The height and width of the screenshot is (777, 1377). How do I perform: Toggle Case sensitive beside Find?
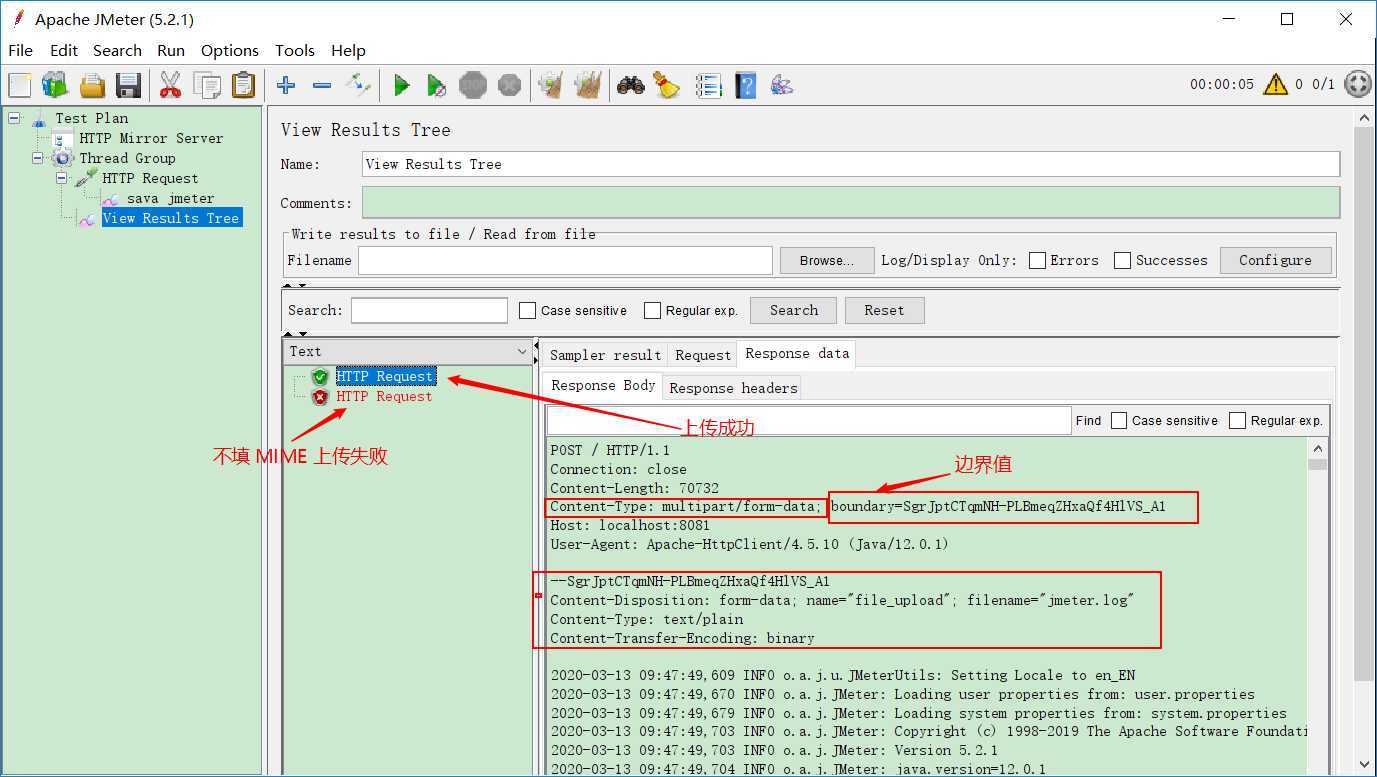click(x=1119, y=420)
